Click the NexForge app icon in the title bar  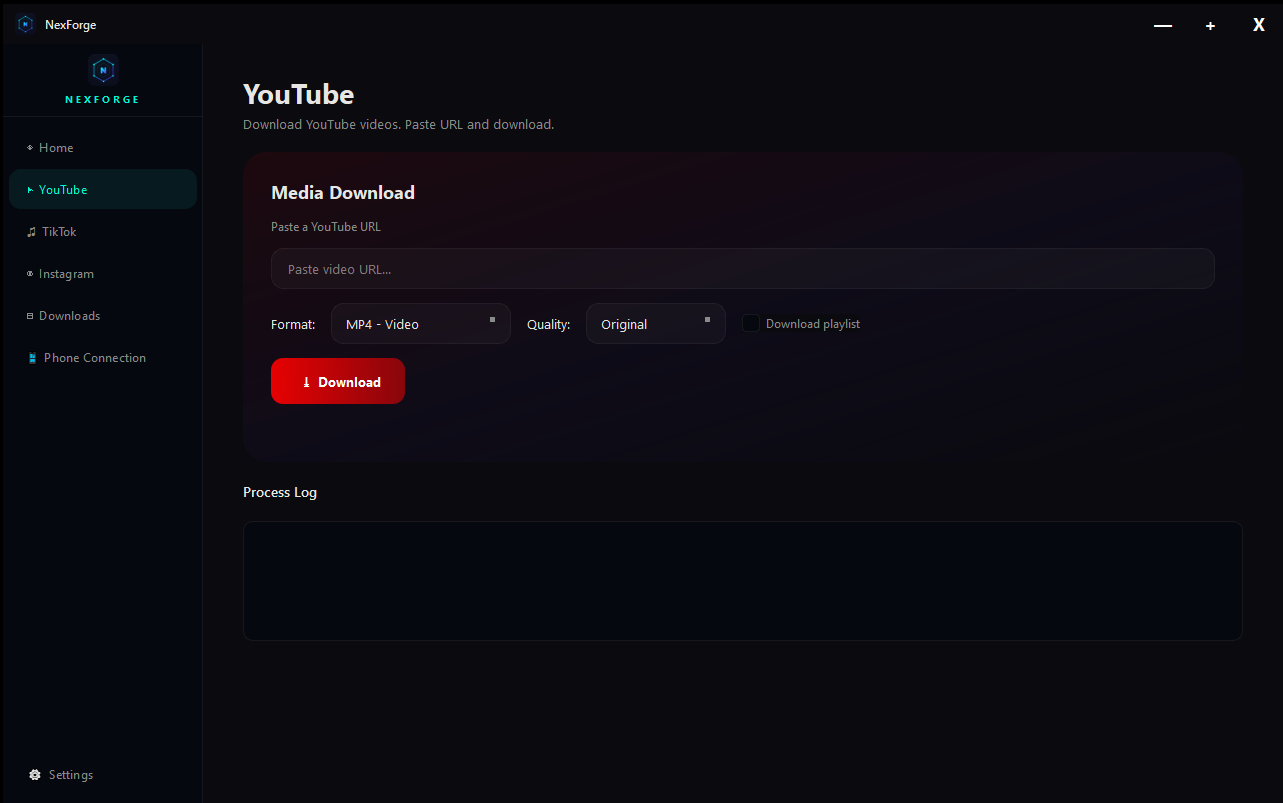[25, 24]
